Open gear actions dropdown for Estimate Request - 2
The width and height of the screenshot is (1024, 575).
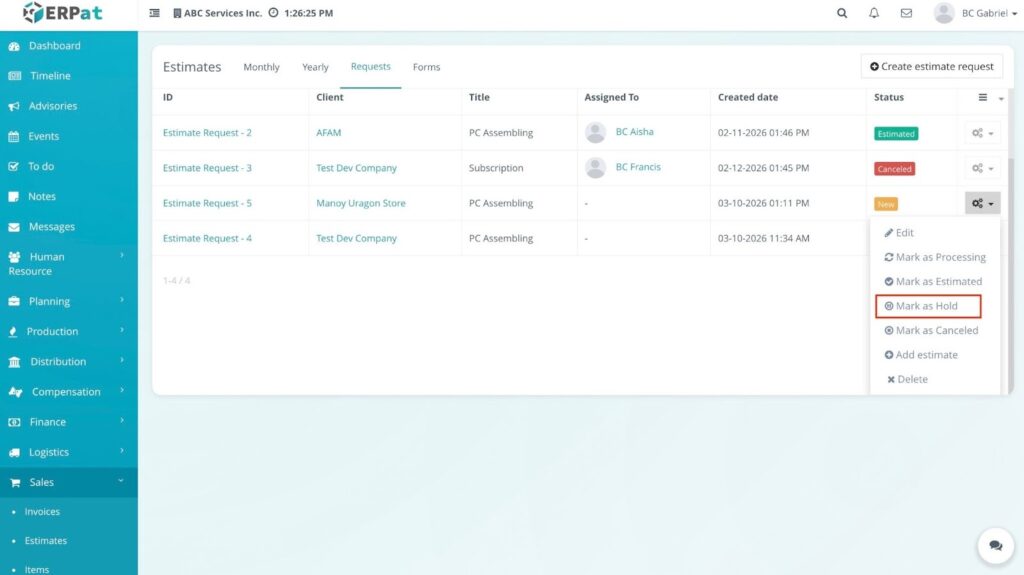(982, 133)
